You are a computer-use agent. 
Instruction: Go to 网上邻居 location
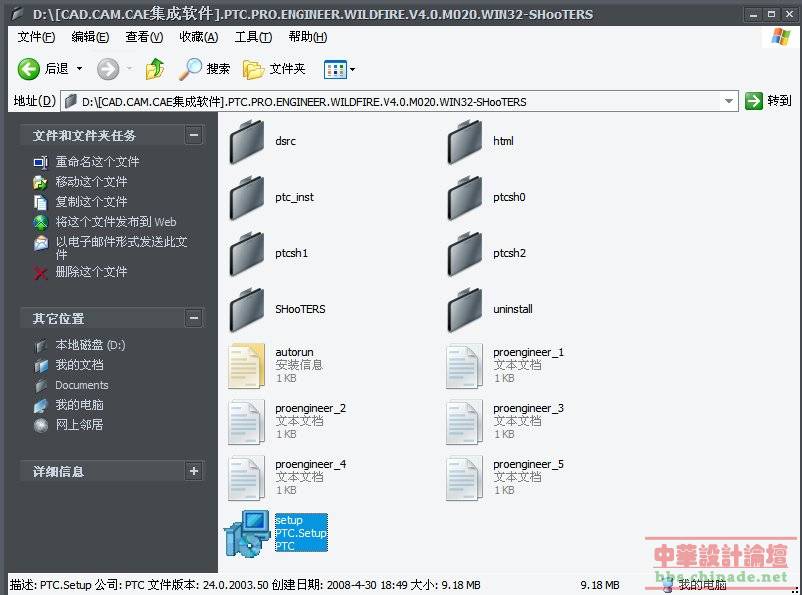79,425
